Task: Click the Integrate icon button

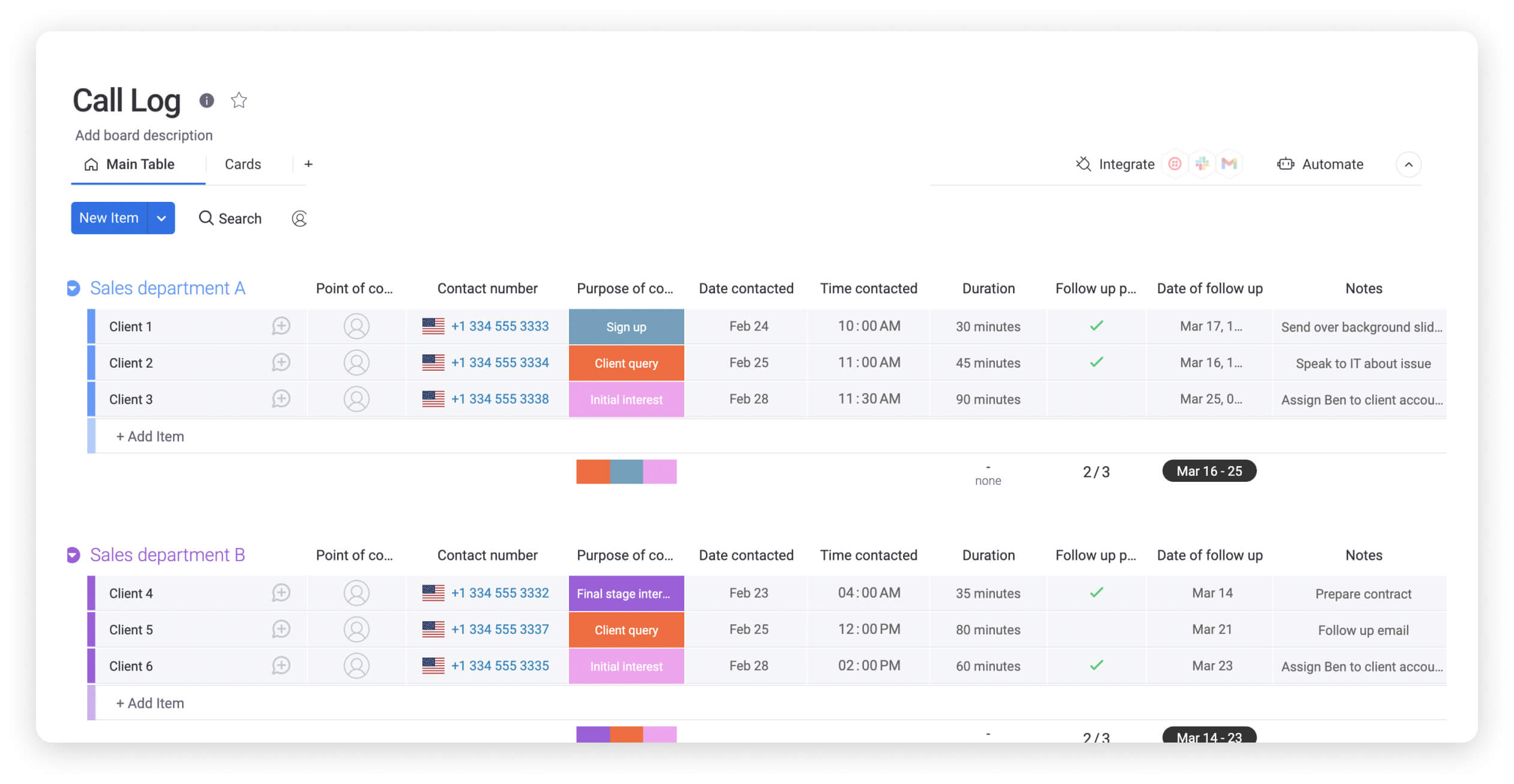Action: point(1083,163)
